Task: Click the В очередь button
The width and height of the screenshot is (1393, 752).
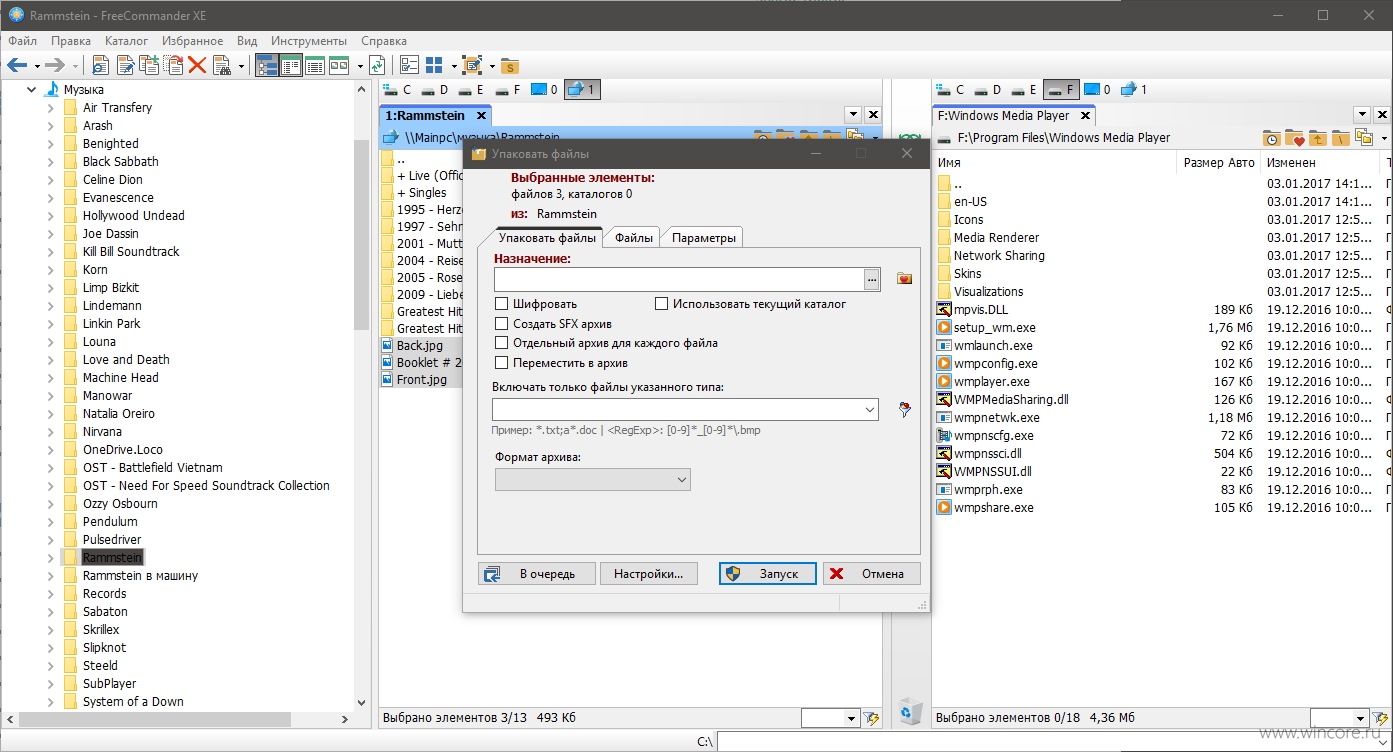Action: click(x=537, y=574)
